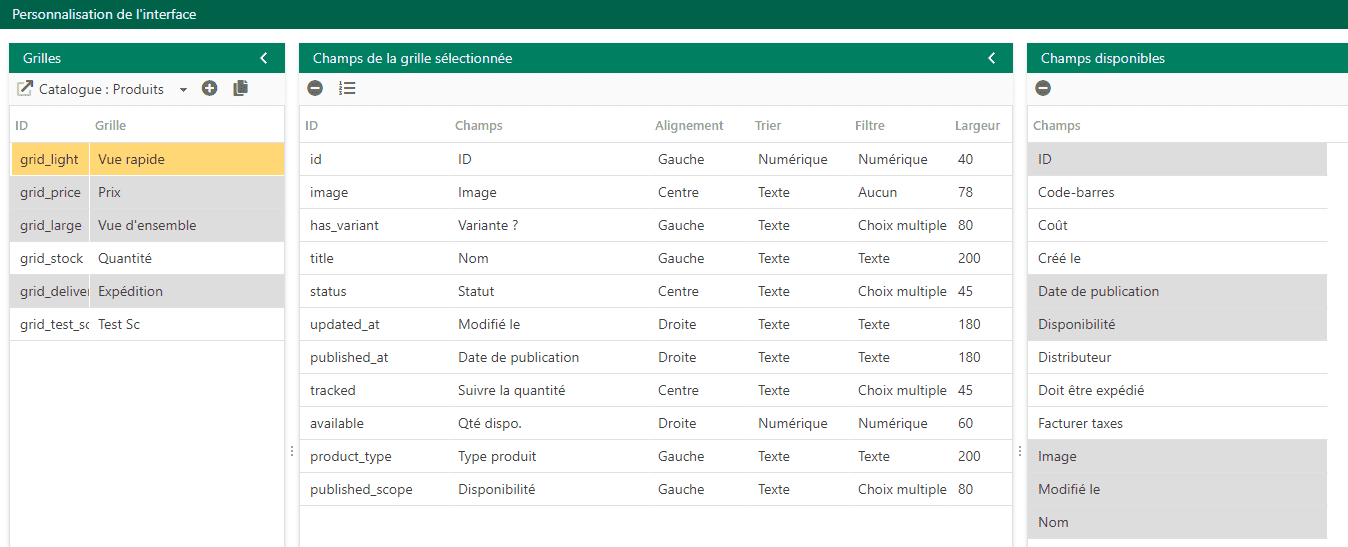Click the open external icon beside Catalogue : Produits
The image size is (1348, 547).
(x=25, y=89)
